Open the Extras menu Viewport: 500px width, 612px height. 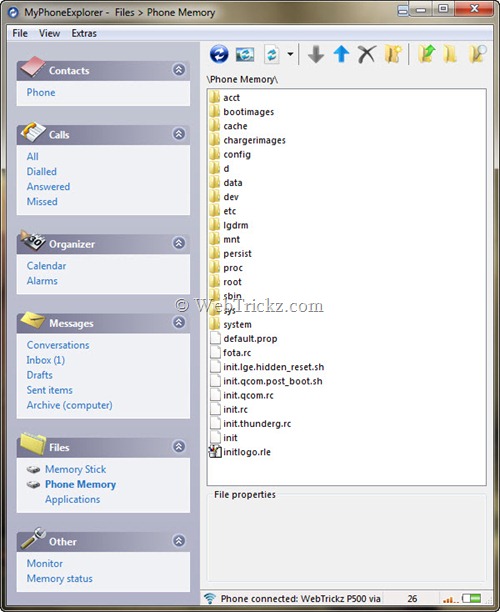coord(84,34)
